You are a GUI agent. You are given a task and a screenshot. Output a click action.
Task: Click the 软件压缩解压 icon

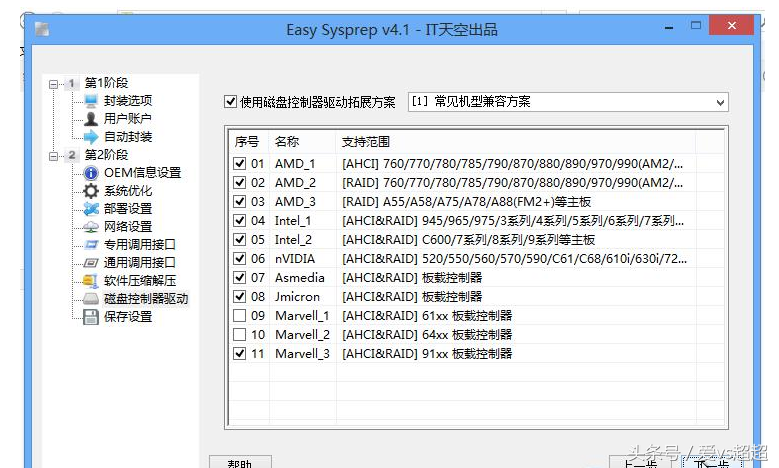[91, 281]
